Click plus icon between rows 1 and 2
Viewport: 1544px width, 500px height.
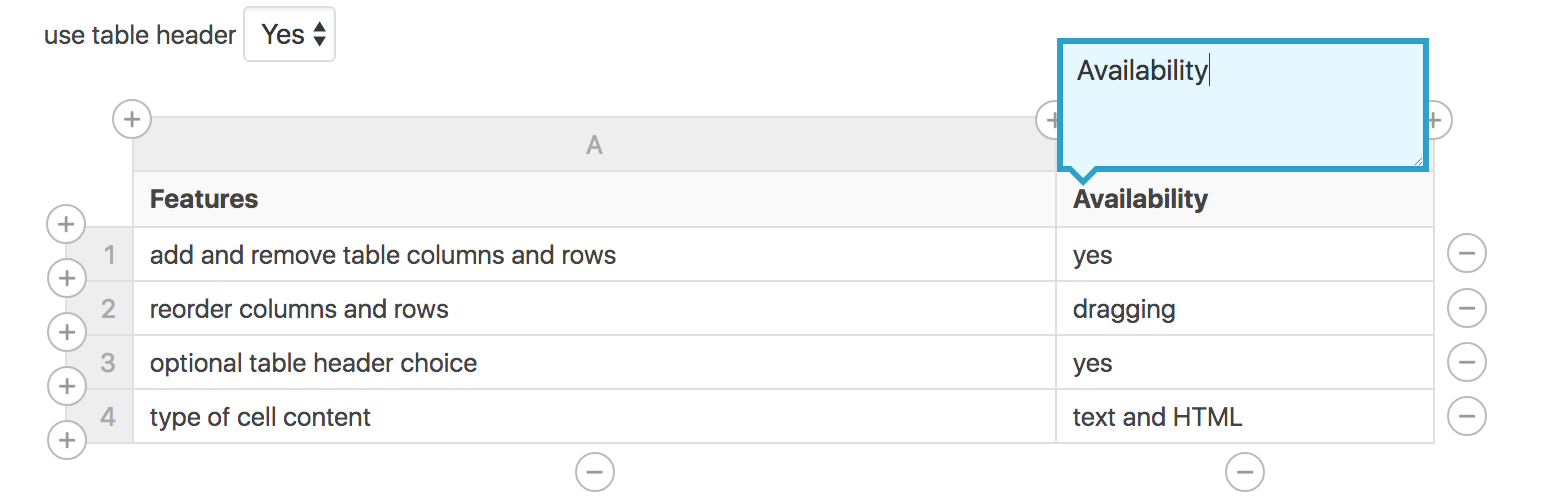point(66,278)
